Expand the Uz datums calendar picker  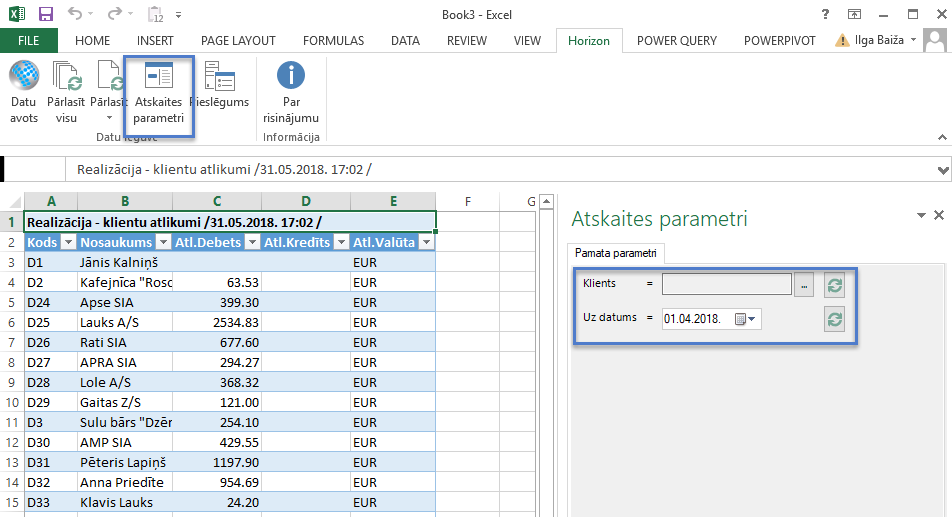(x=746, y=319)
